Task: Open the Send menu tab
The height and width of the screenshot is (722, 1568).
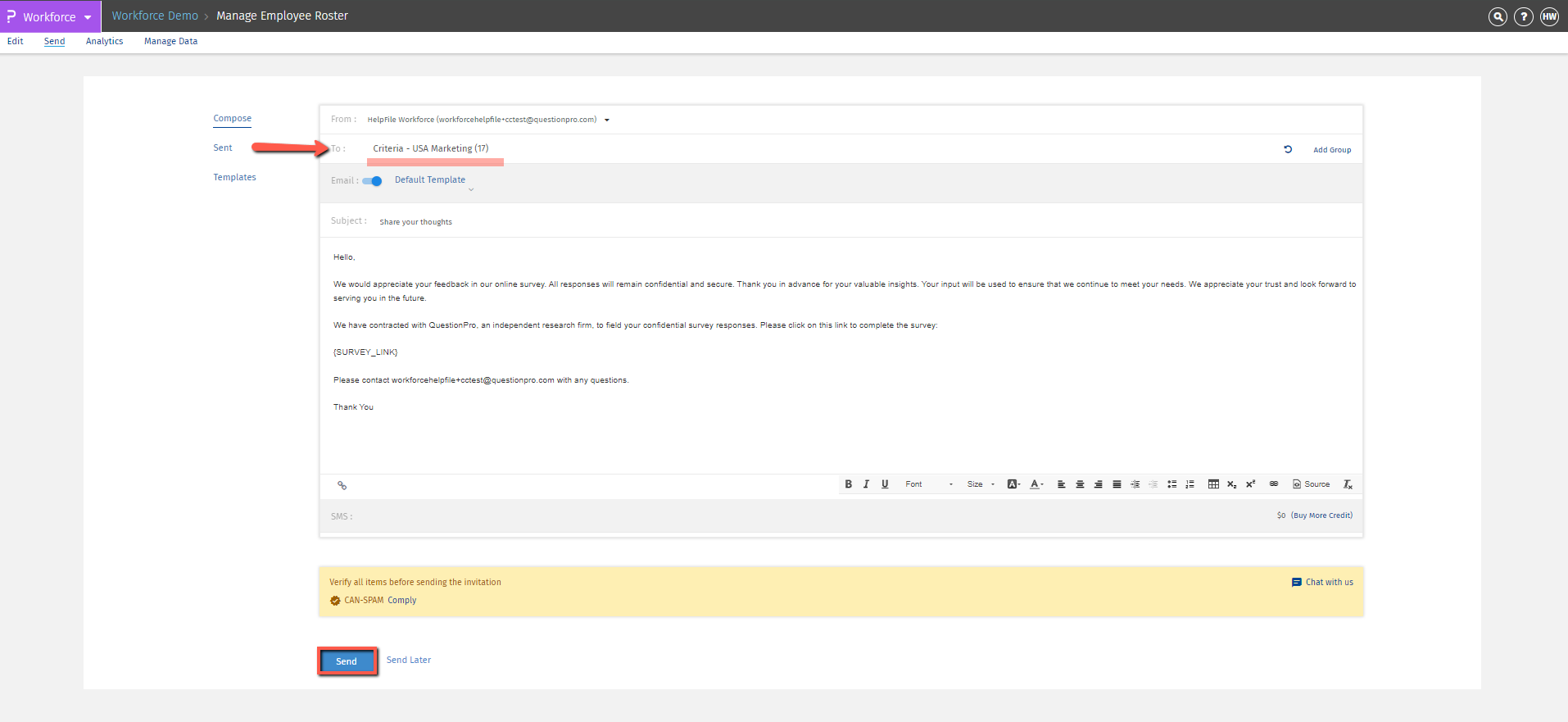Action: coord(54,41)
